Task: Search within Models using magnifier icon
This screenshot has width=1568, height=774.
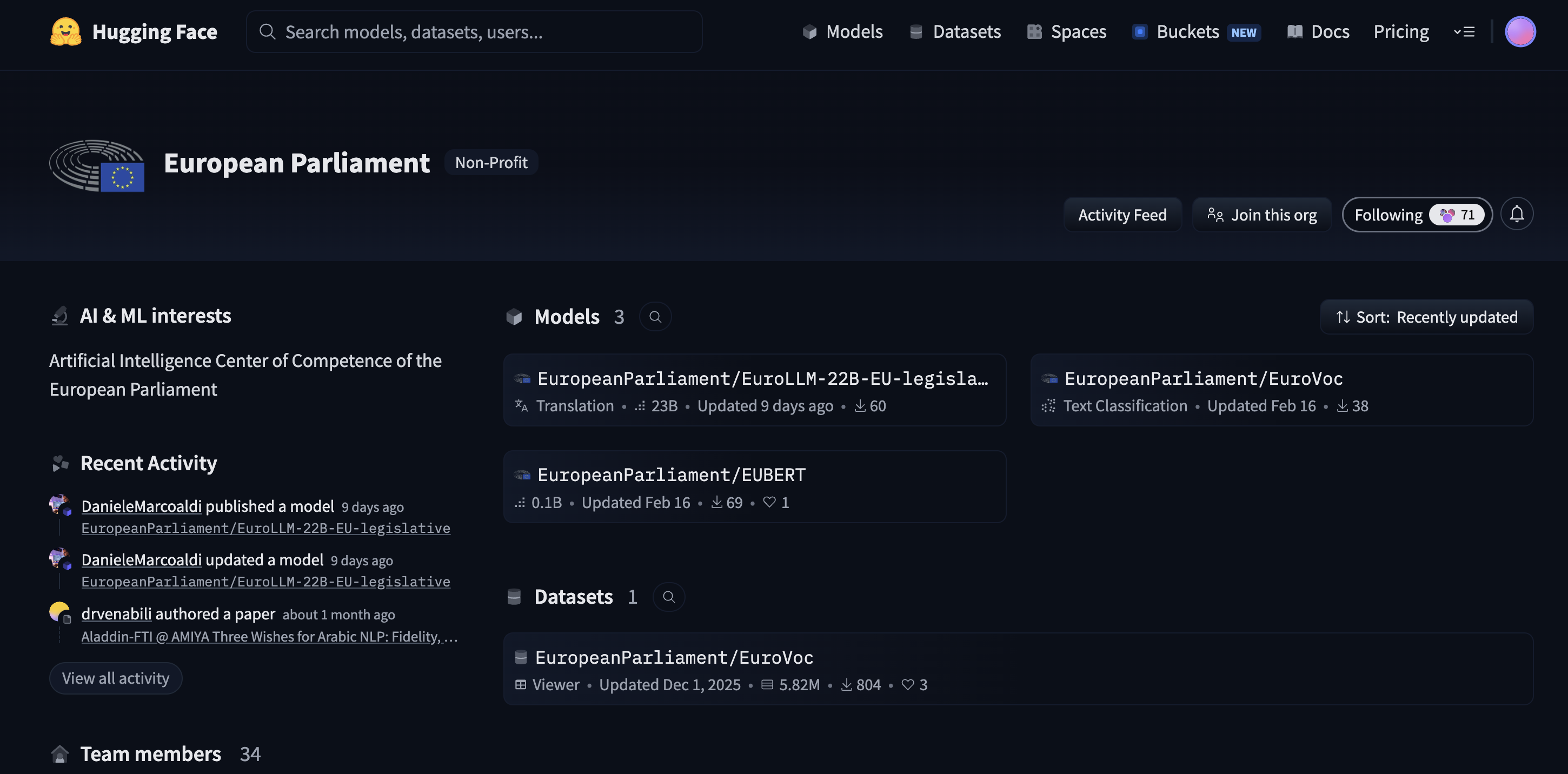Action: [x=655, y=317]
